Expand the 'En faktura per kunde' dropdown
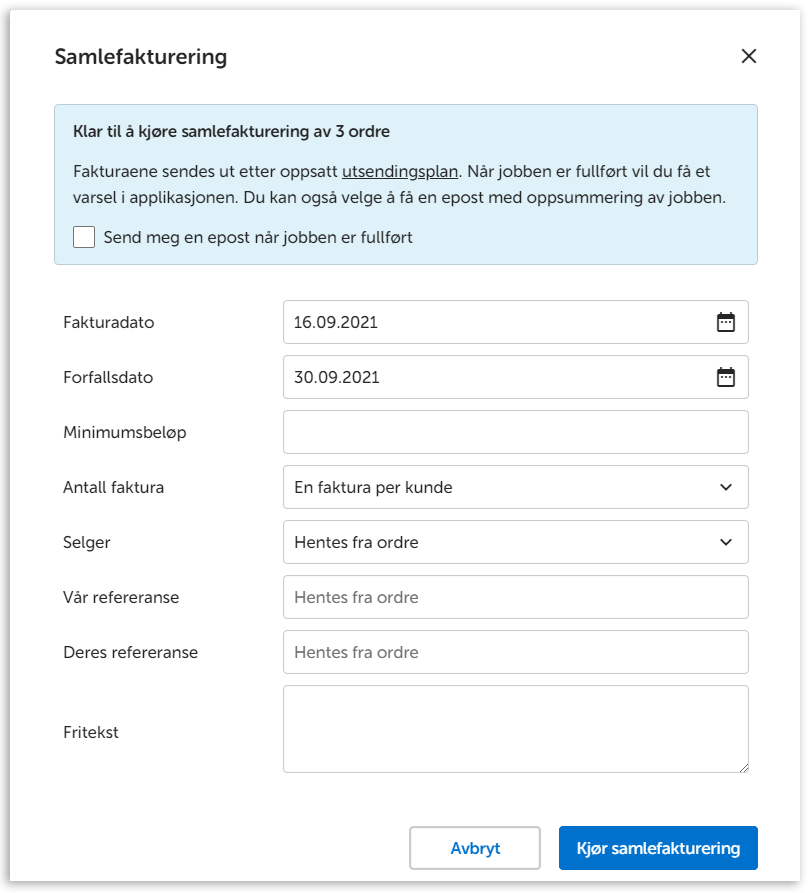This screenshot has height=893, width=812. pyautogui.click(x=500, y=487)
